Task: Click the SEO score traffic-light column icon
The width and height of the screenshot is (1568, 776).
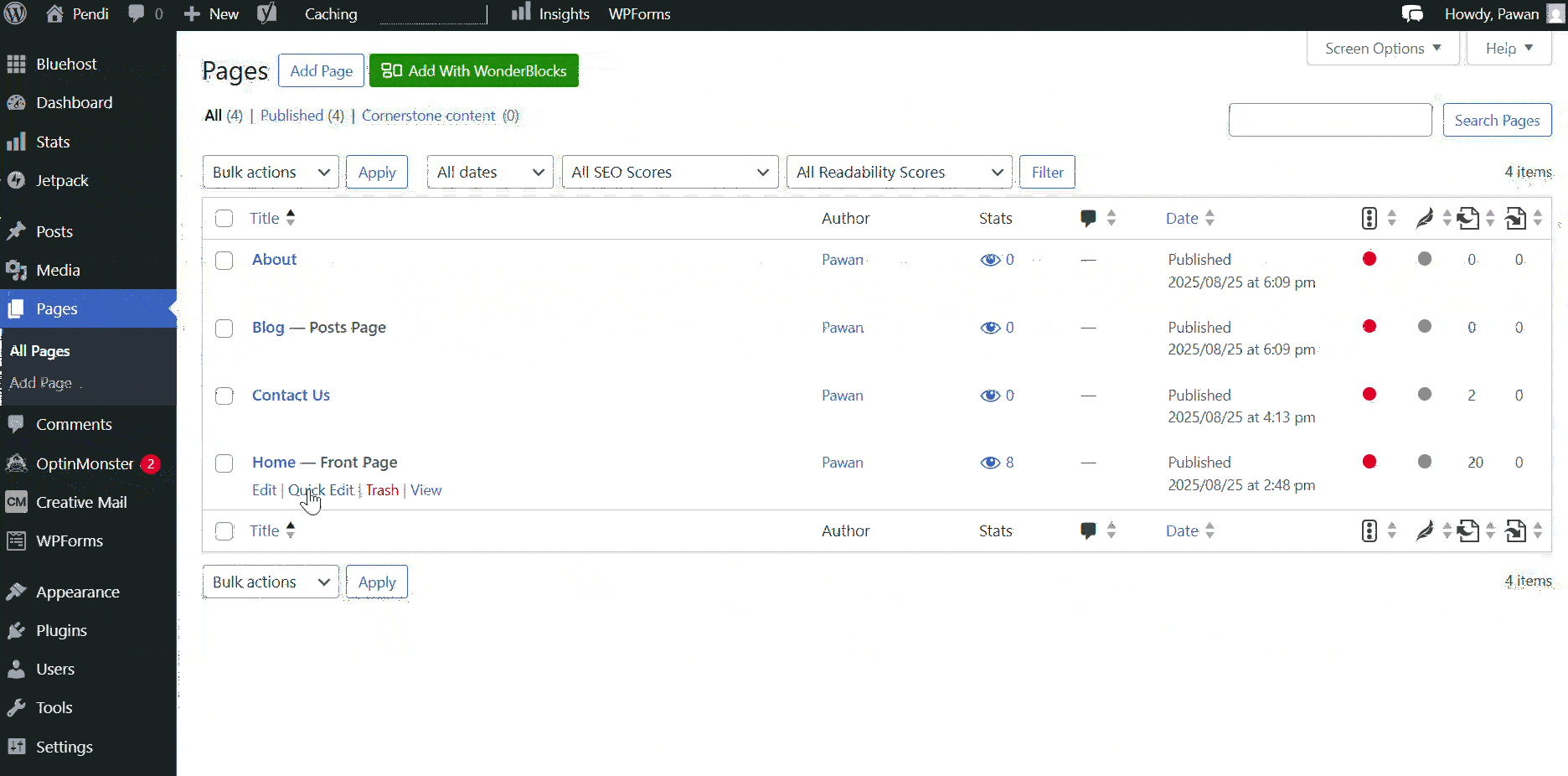Action: coord(1369,218)
